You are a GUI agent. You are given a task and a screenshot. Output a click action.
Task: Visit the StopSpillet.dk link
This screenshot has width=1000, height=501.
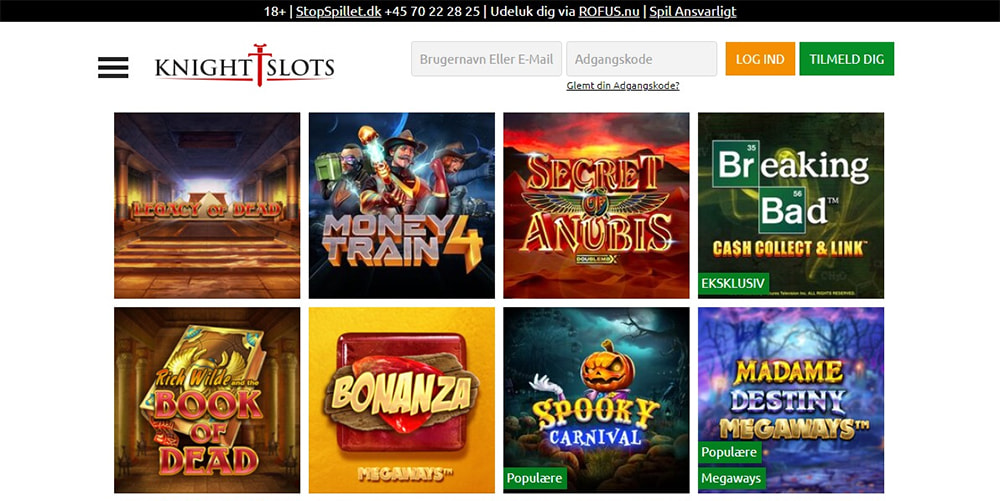point(339,11)
